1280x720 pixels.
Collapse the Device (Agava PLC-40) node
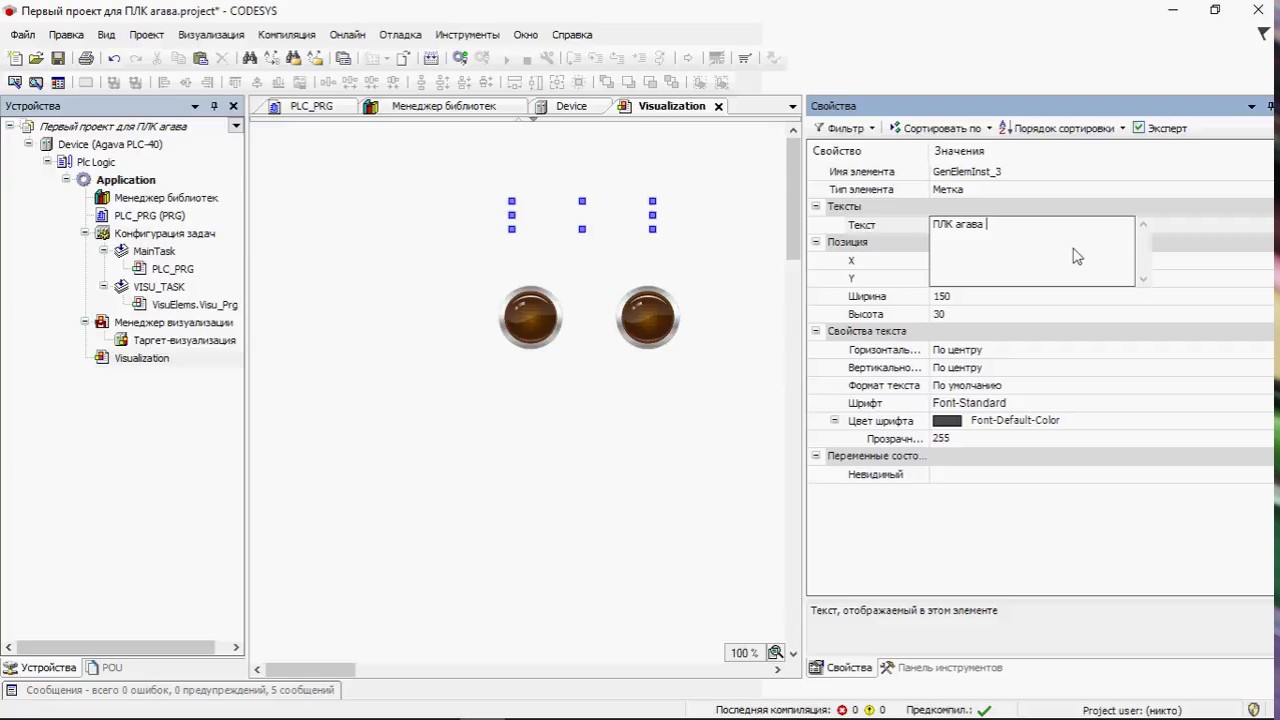tap(29, 144)
